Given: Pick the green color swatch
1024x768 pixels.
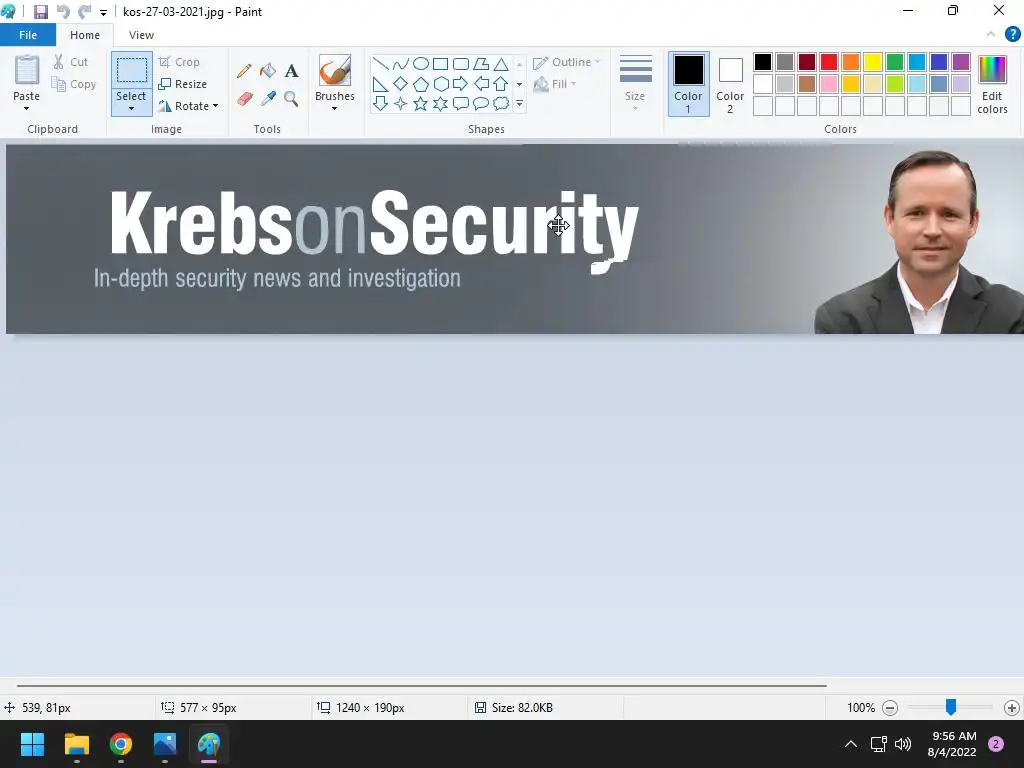Looking at the screenshot, I should (895, 62).
